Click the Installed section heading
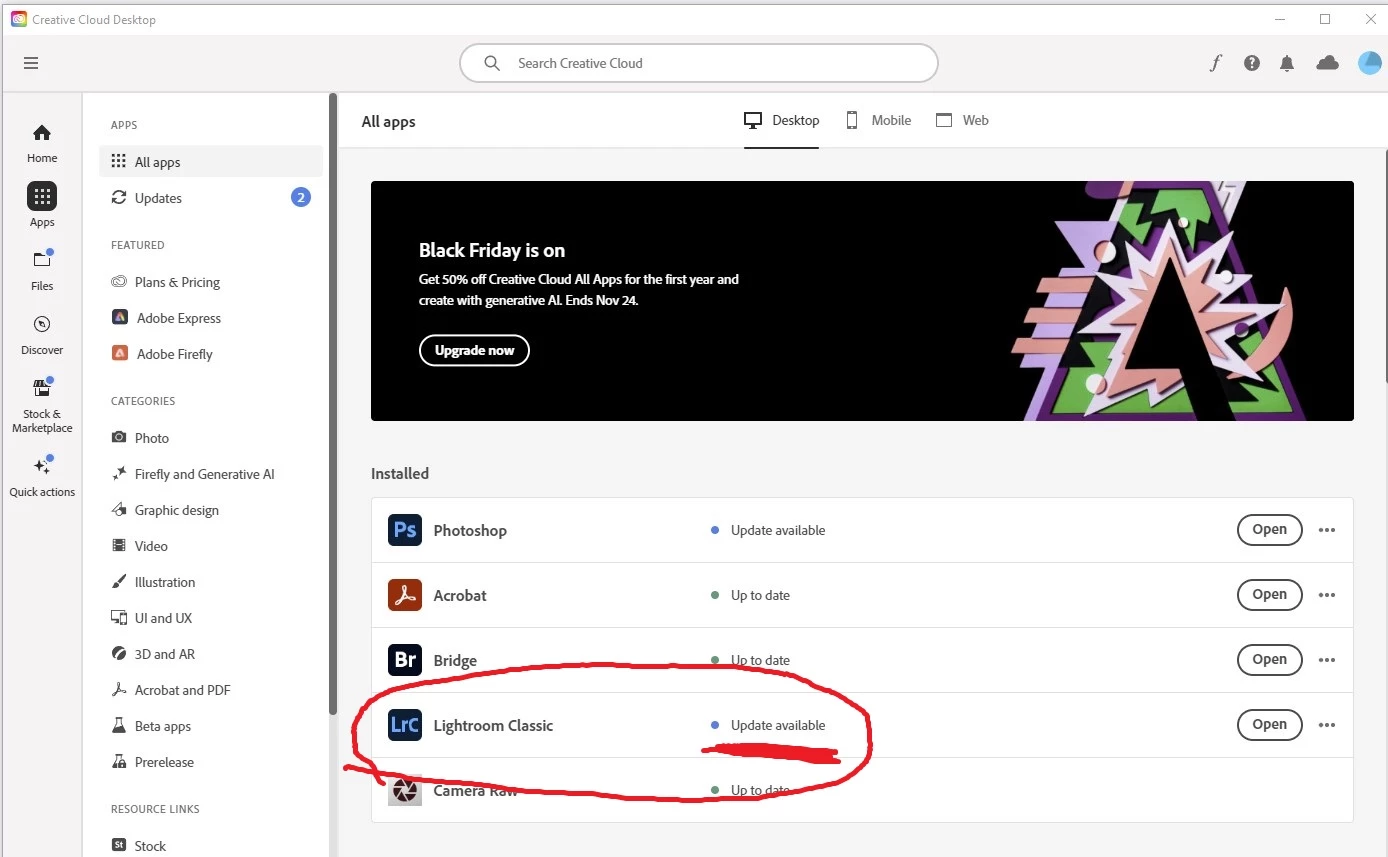Image resolution: width=1388 pixels, height=857 pixels. pos(400,473)
